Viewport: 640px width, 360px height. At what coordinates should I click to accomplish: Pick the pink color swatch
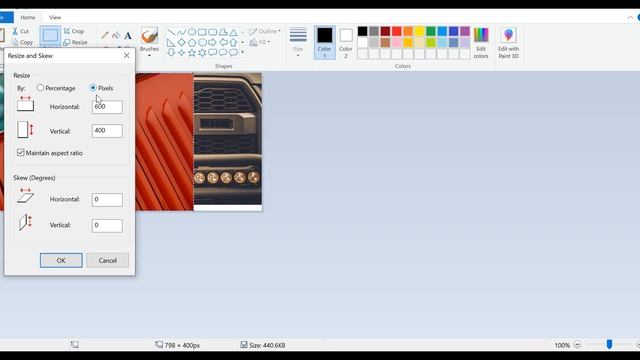click(x=397, y=42)
